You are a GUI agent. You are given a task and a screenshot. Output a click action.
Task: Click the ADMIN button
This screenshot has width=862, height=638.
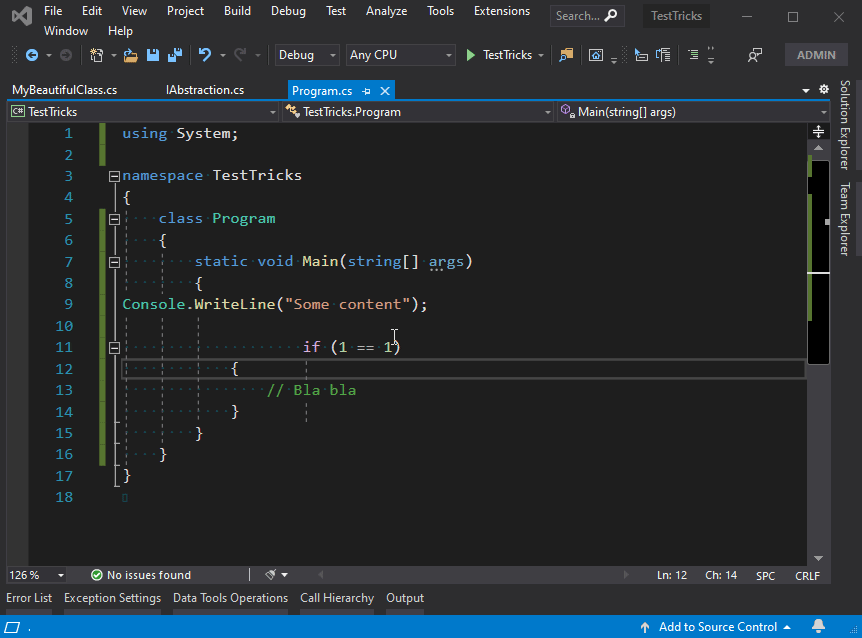816,55
